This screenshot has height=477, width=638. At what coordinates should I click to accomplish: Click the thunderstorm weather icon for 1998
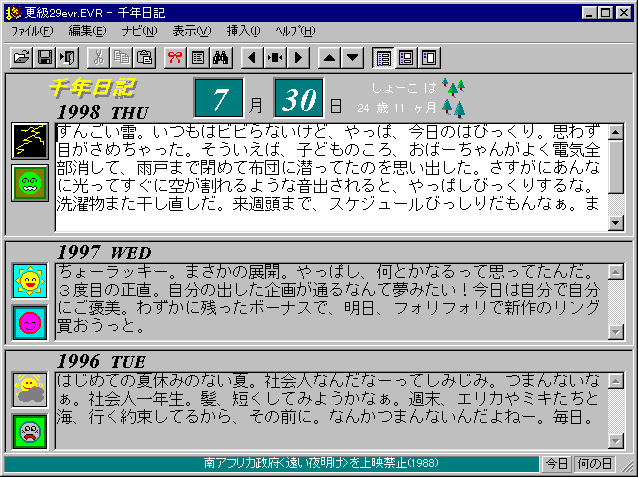click(30, 141)
